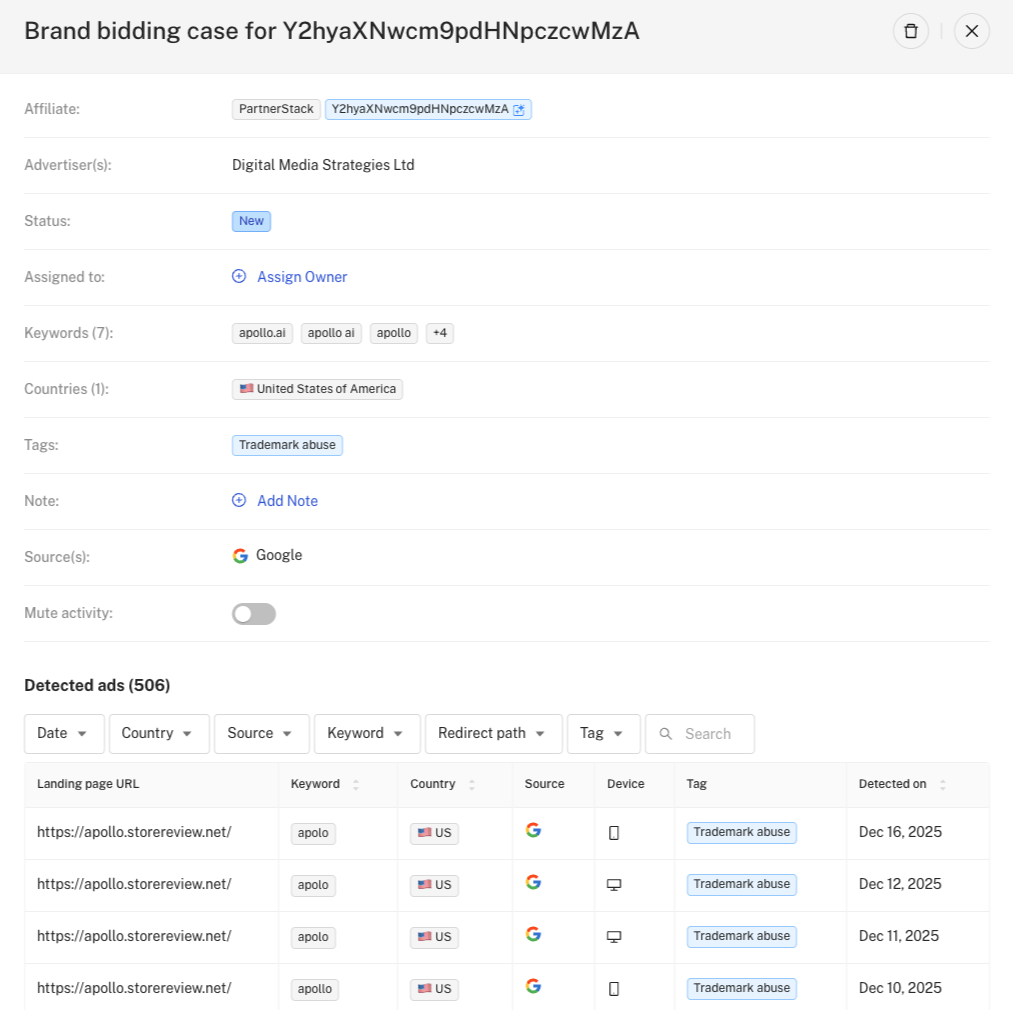Click Trademark abuse tag in Dec 11 row
Image resolution: width=1013 pixels, height=1010 pixels.
point(742,937)
